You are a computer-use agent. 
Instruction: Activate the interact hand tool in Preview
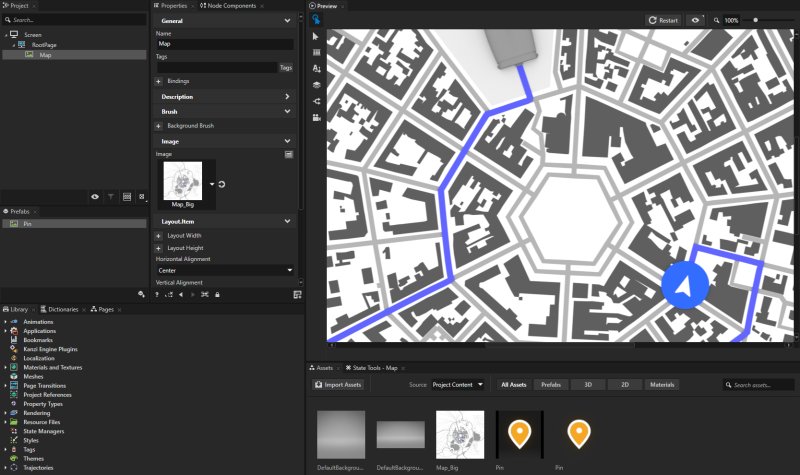(316, 19)
